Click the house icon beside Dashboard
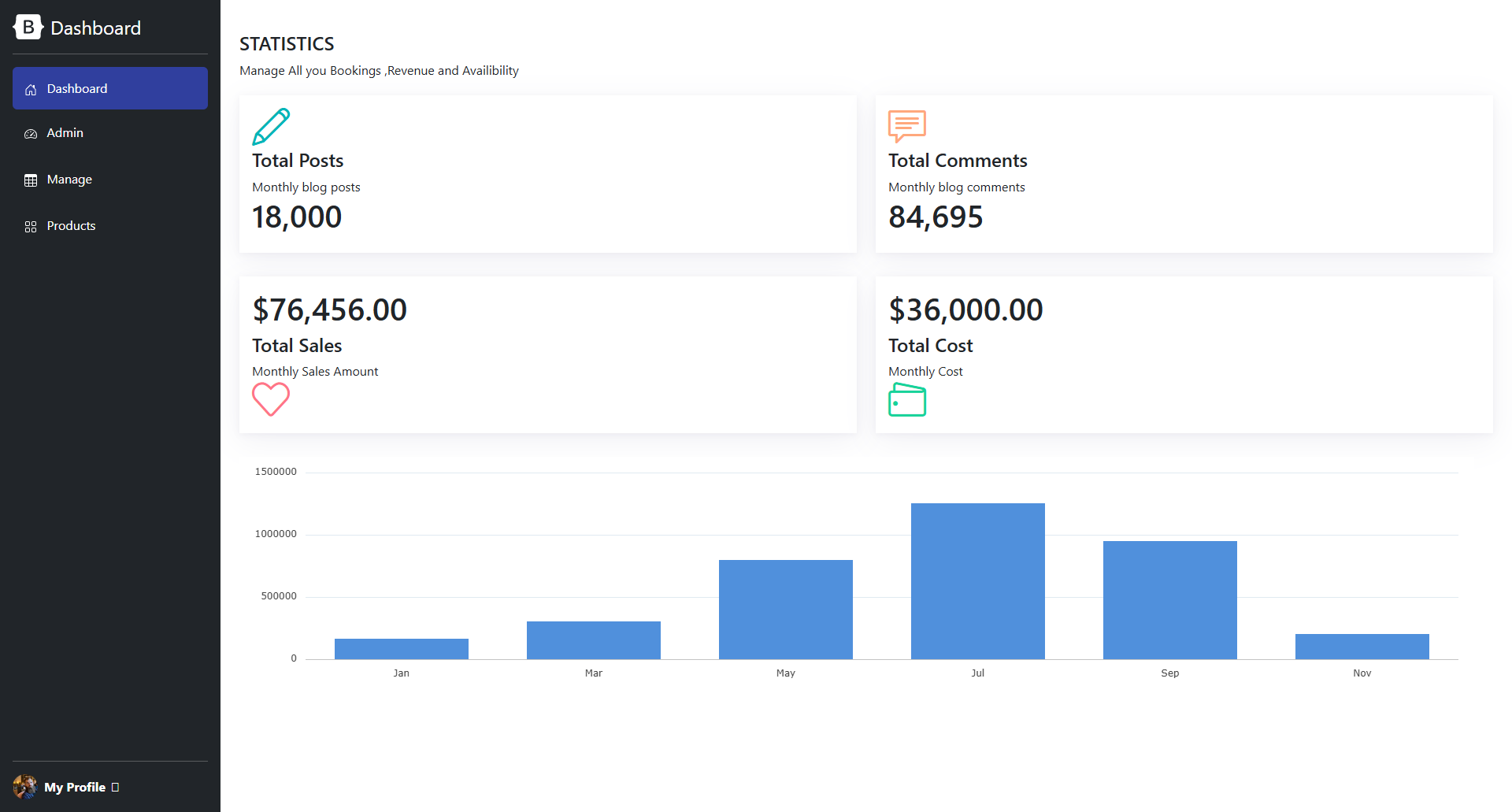 coord(31,90)
